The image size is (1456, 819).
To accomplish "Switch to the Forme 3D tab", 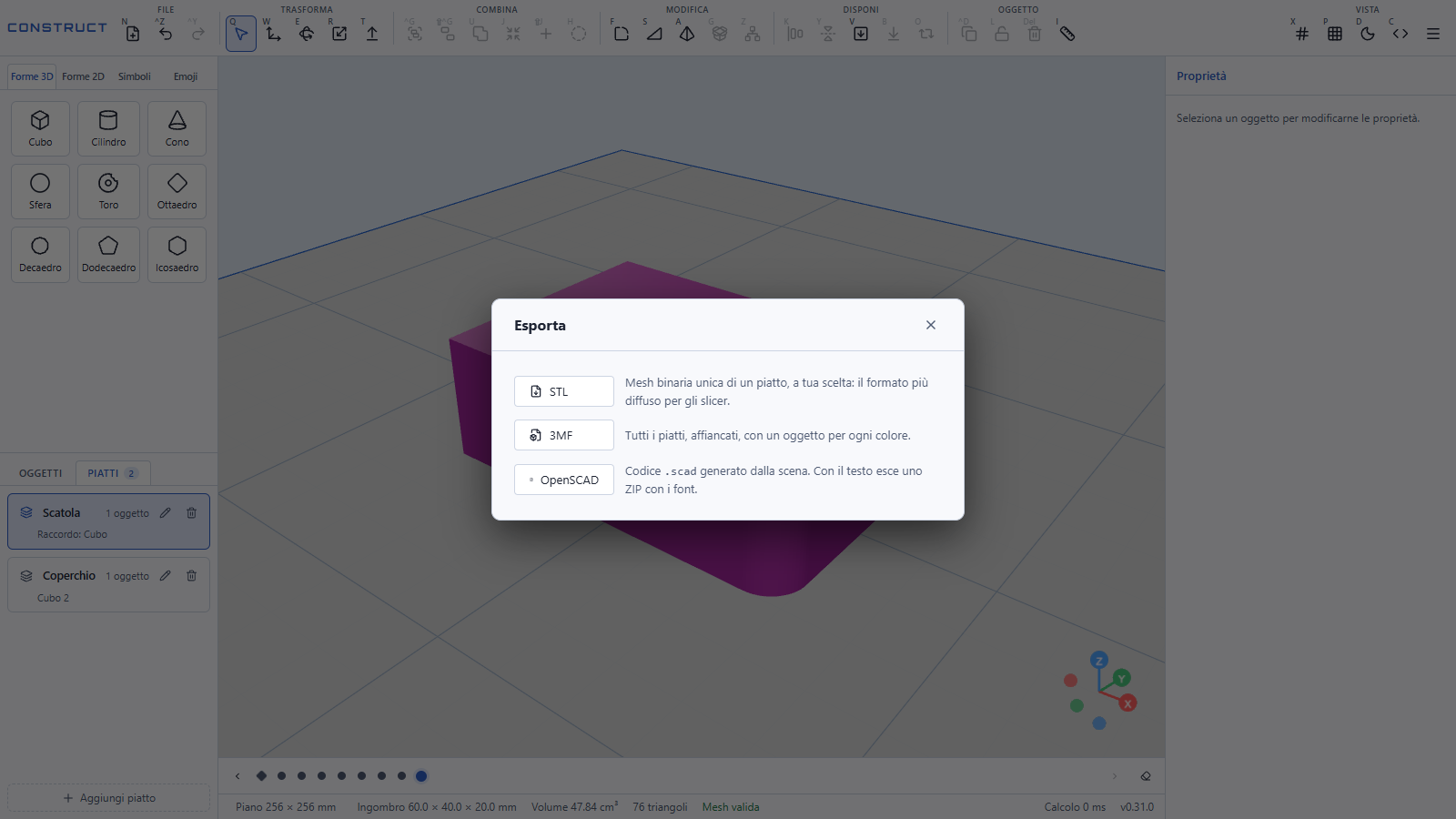I will click(32, 76).
